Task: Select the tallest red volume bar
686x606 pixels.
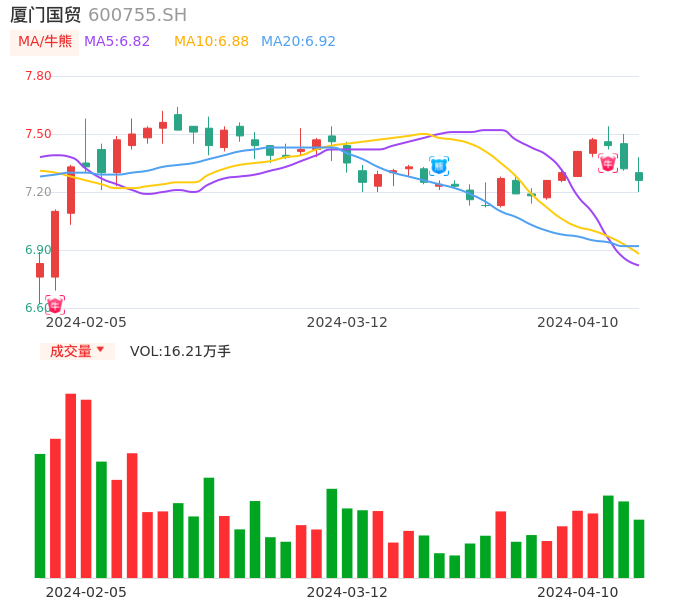Action: coord(71,485)
